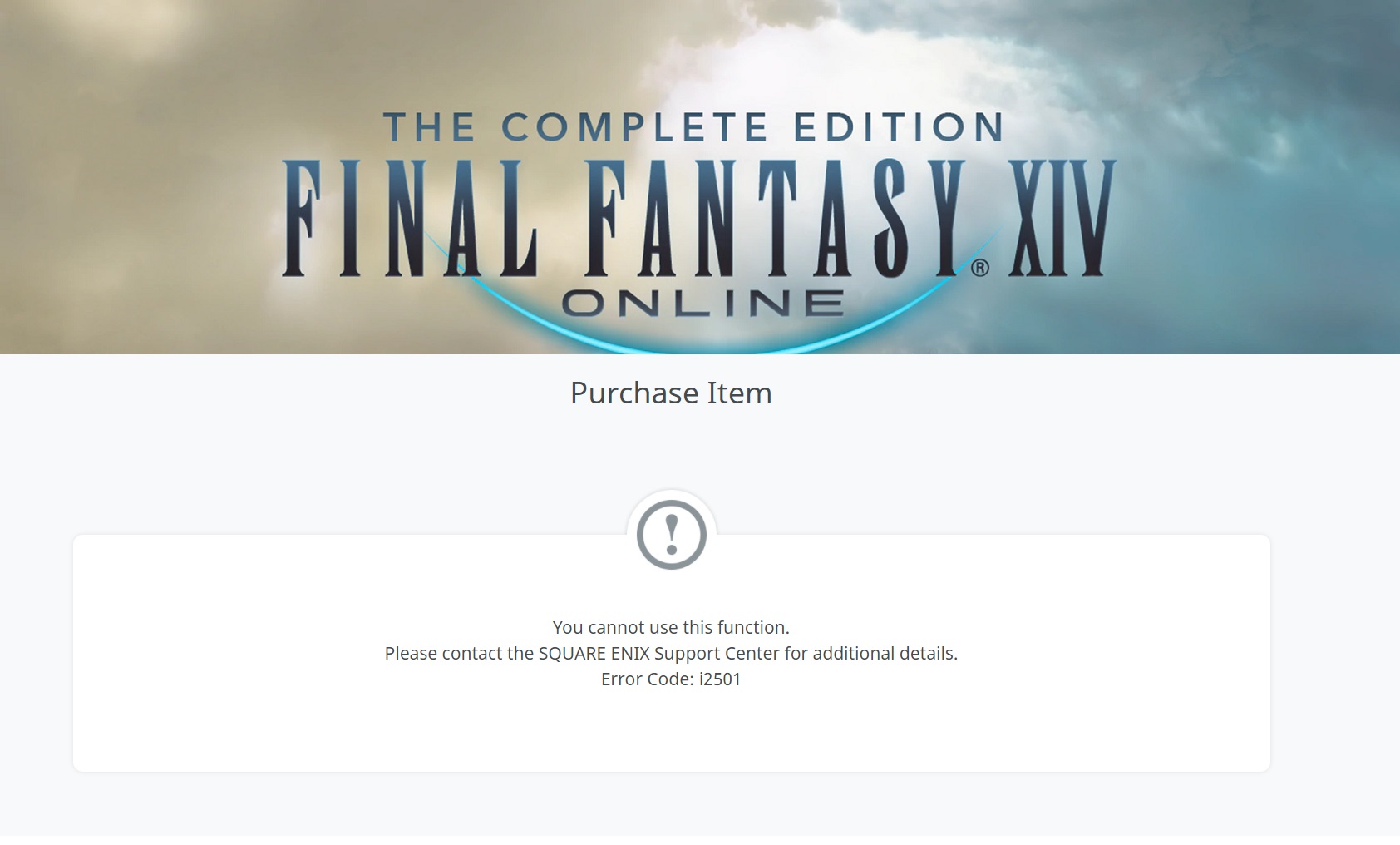This screenshot has width=1400, height=845.
Task: Click the ONLINE text beneath the logo
Action: (703, 303)
